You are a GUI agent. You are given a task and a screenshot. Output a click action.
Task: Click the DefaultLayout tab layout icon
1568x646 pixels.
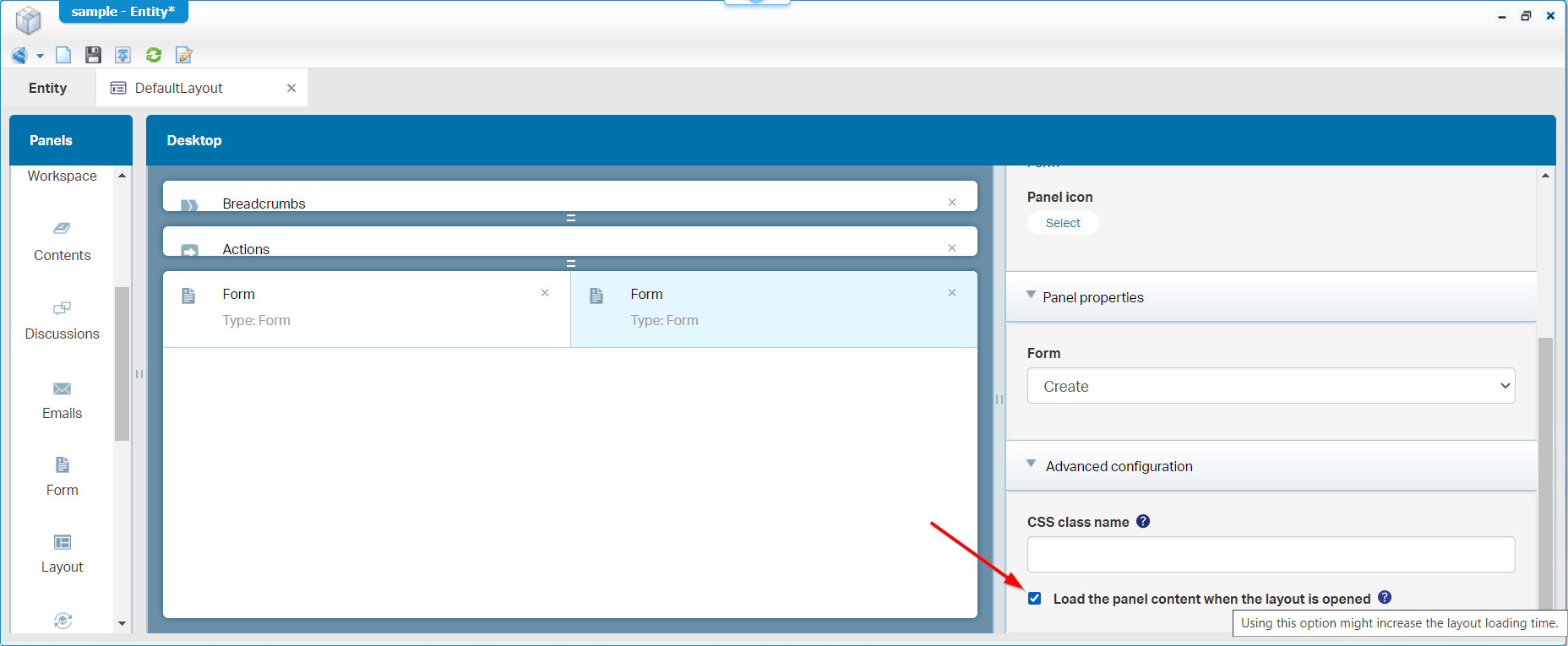pos(118,88)
